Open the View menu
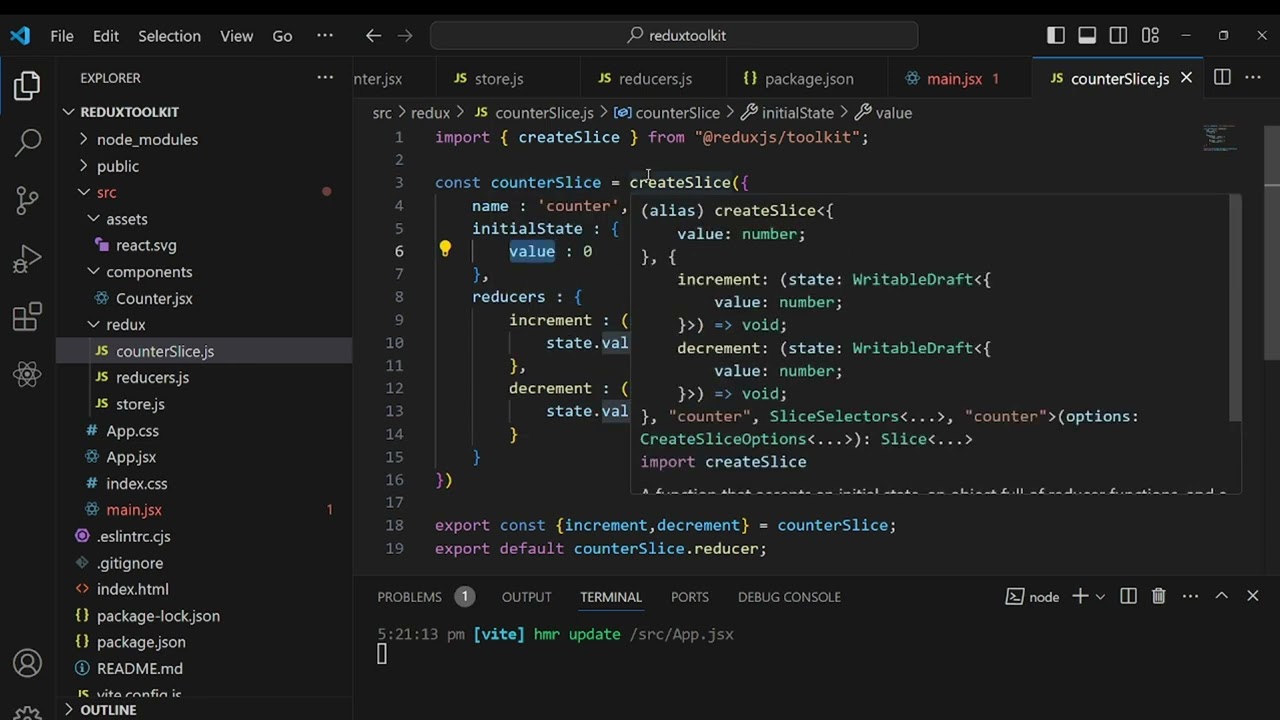 point(236,35)
